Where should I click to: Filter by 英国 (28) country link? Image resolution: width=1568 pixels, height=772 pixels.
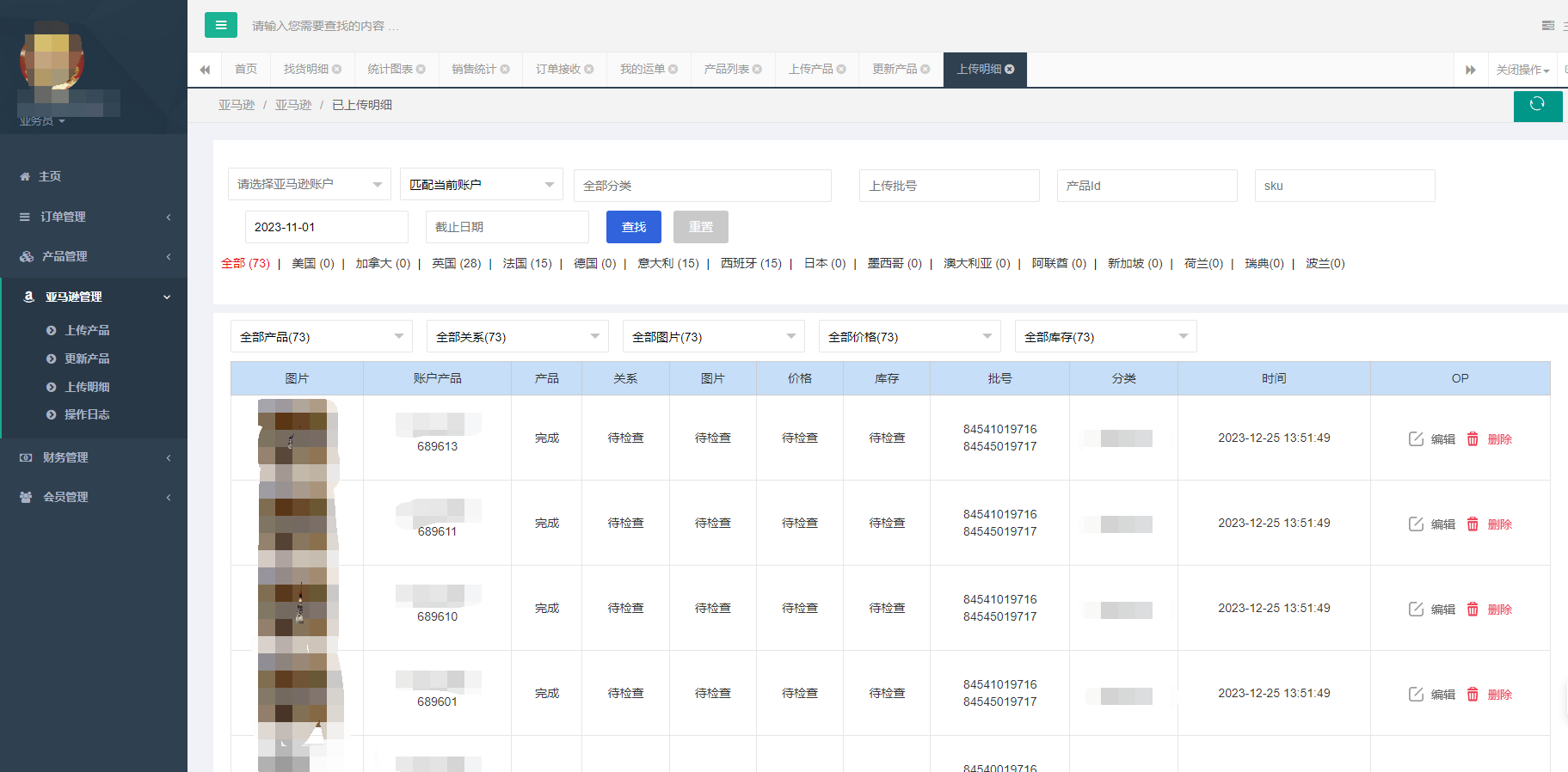[457, 263]
